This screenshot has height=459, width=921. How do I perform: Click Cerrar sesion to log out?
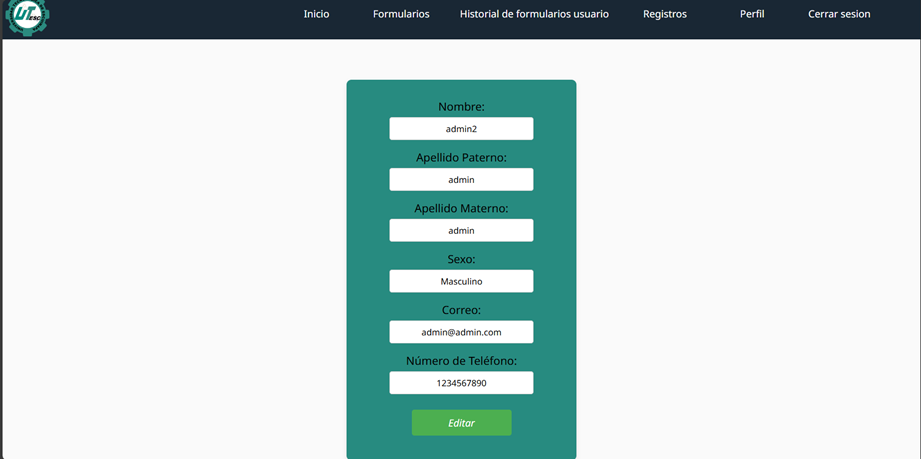[x=838, y=14]
